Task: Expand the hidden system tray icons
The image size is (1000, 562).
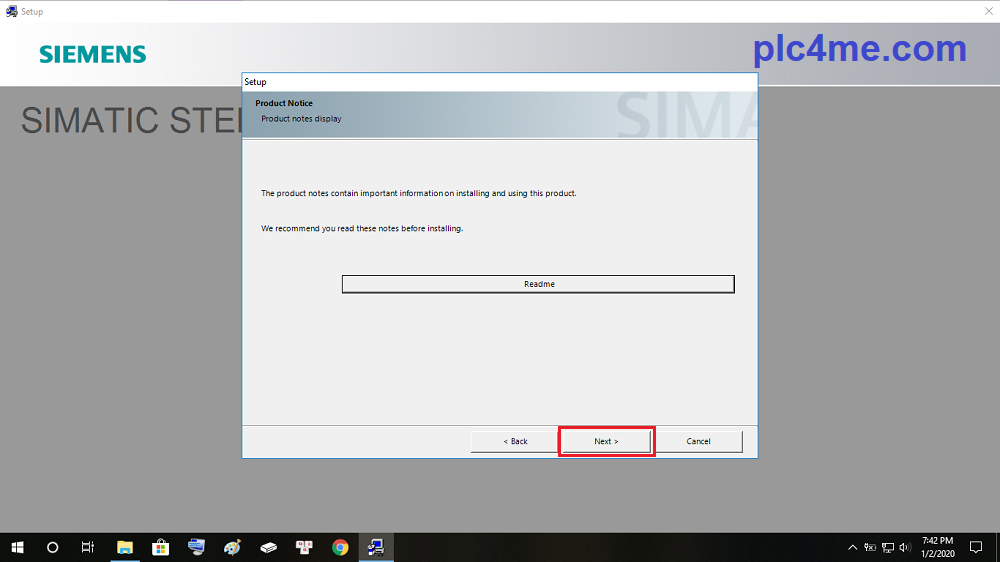Action: pyautogui.click(x=852, y=547)
